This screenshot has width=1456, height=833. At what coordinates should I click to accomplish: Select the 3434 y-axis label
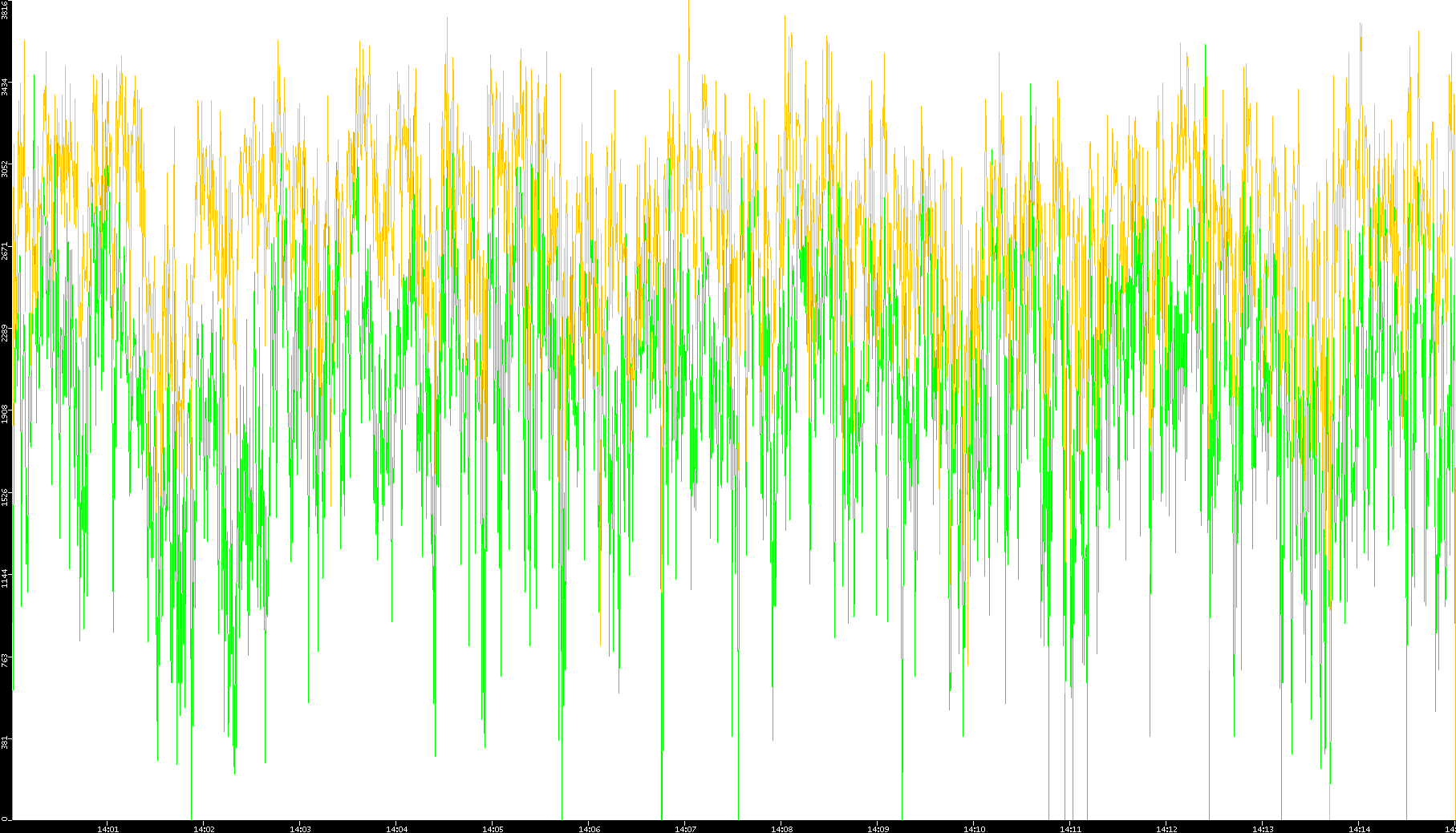[x=5, y=87]
